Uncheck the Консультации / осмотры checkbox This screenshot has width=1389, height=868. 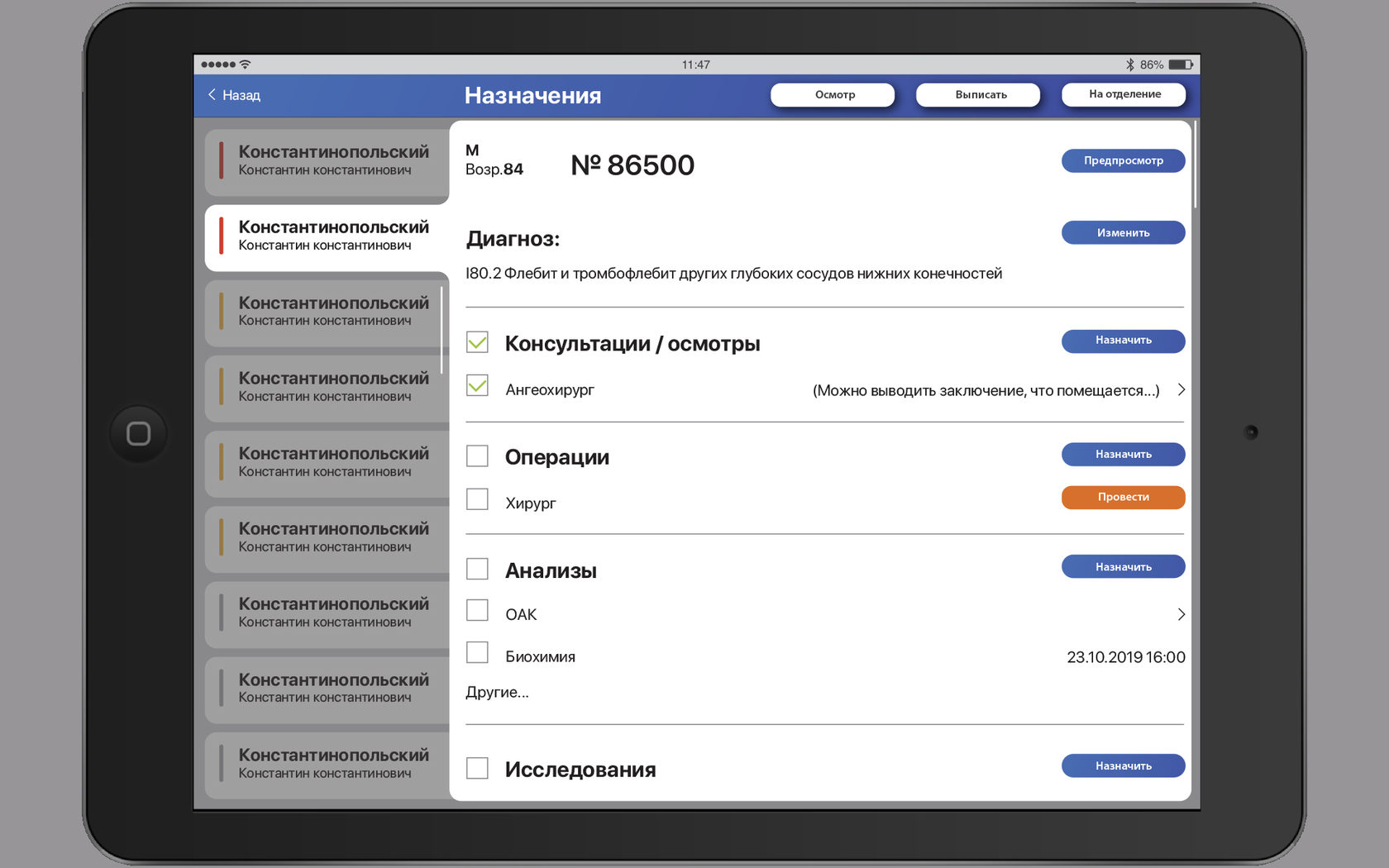(x=477, y=342)
